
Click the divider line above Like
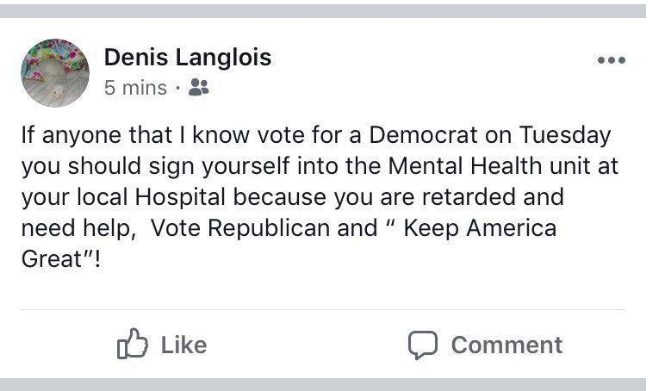click(323, 309)
